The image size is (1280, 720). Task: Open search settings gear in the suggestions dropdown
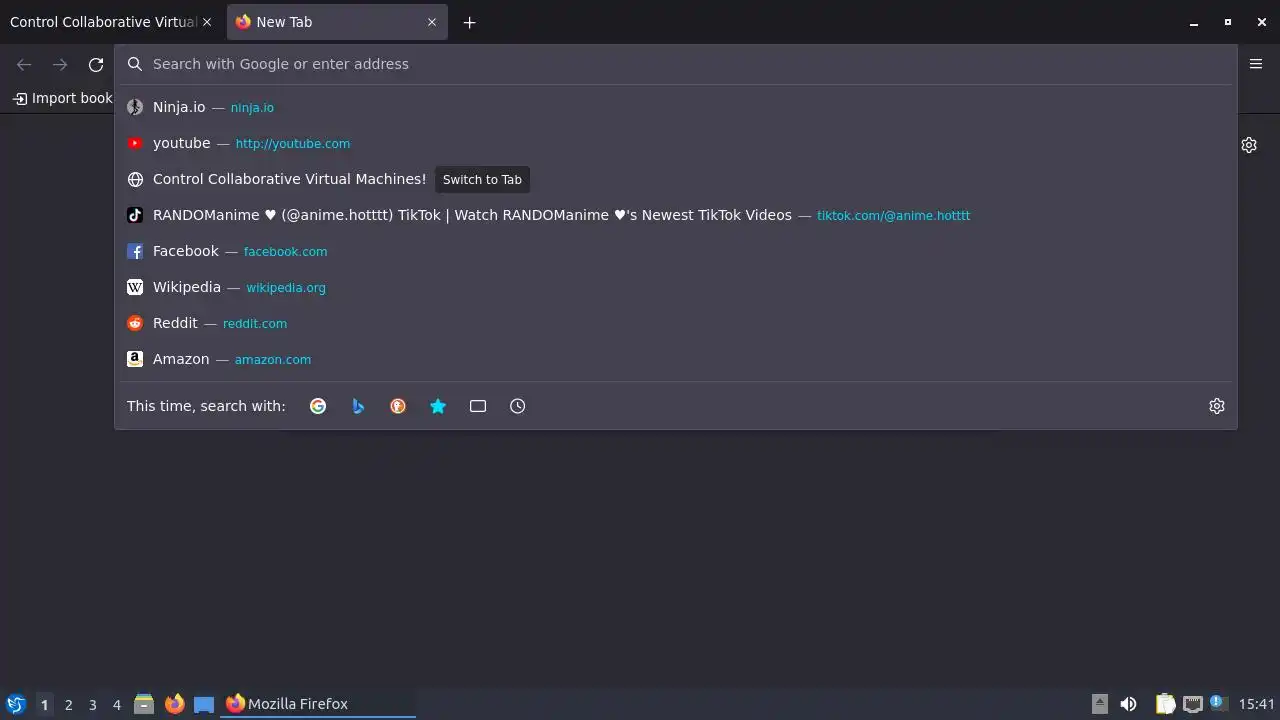[x=1217, y=406]
